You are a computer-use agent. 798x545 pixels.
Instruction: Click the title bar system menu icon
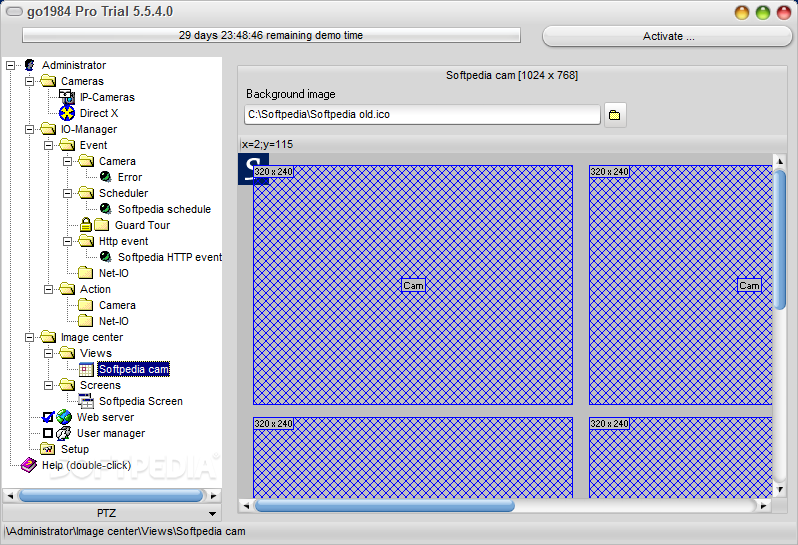coord(14,11)
